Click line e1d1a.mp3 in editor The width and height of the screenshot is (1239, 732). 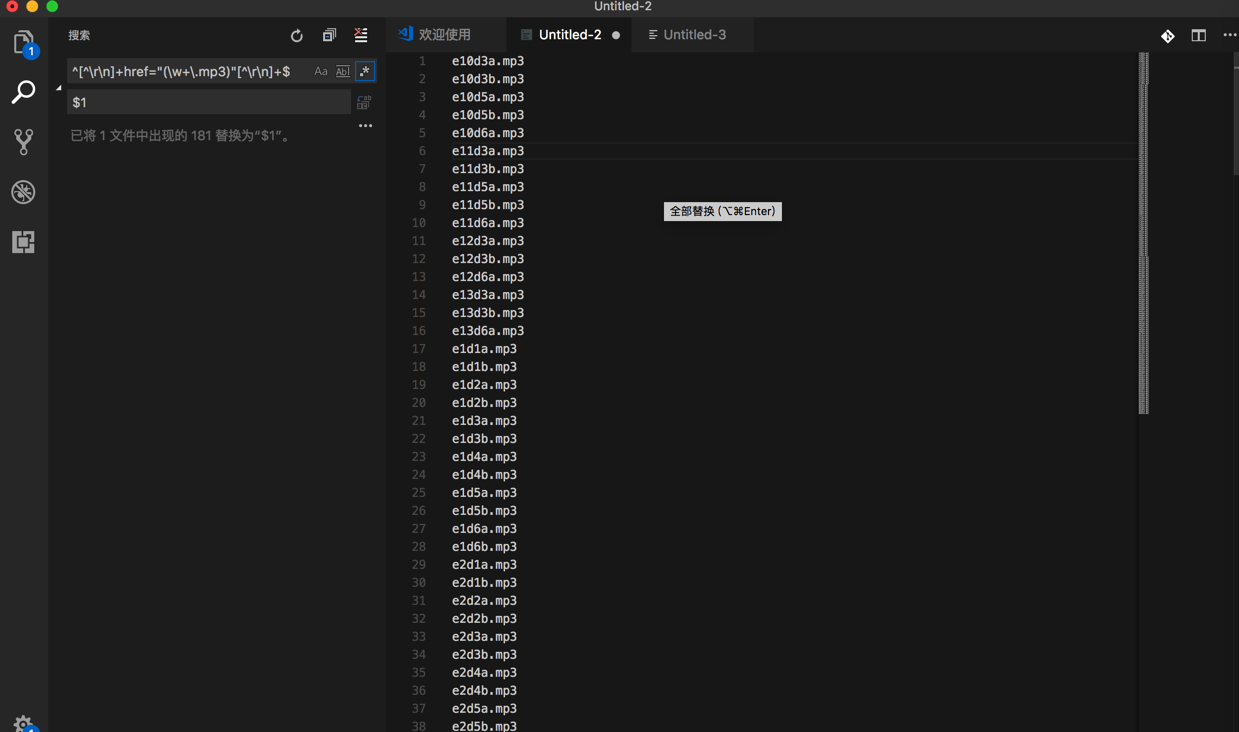(484, 349)
